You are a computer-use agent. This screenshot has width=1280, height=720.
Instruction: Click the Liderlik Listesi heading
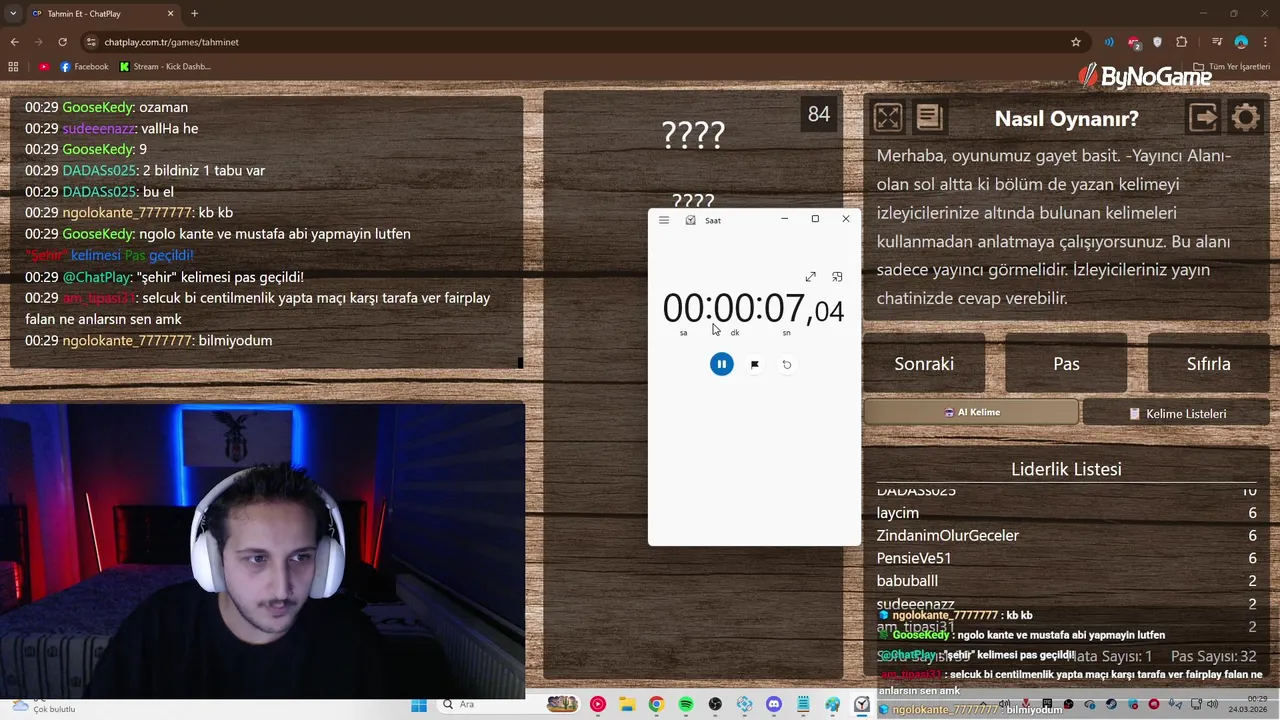pos(1066,469)
